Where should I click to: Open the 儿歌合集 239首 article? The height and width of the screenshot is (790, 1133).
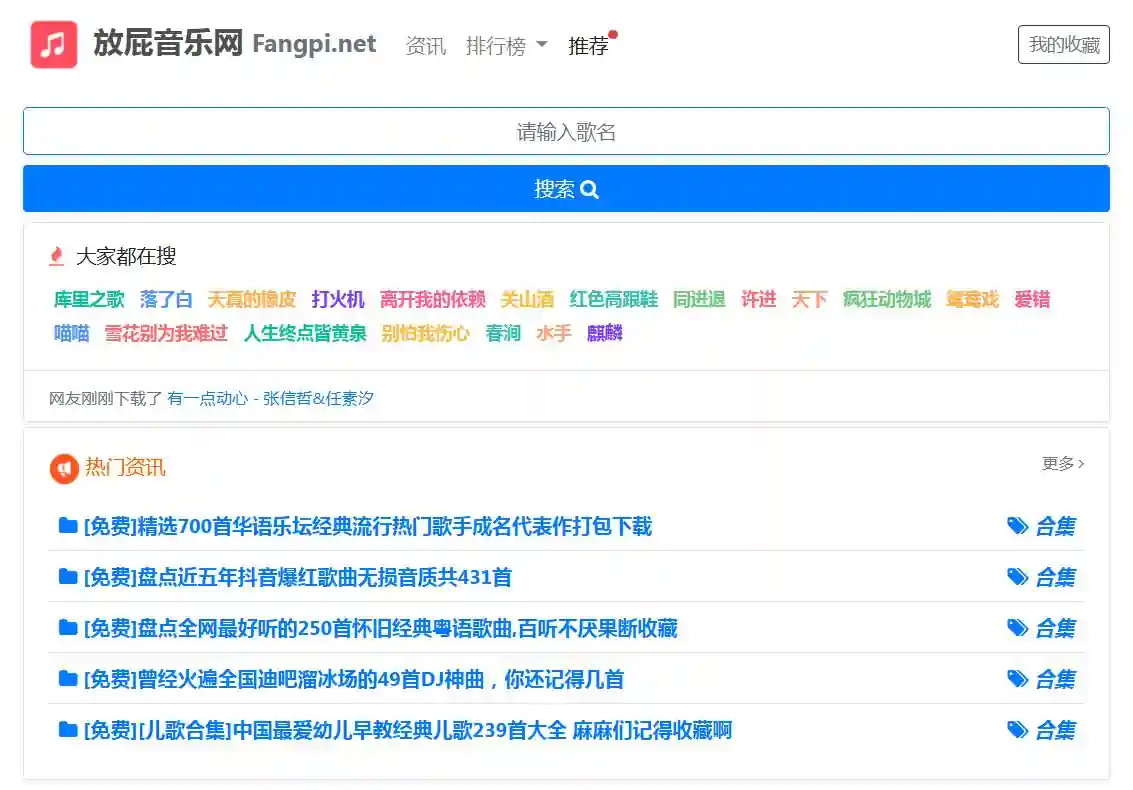[x=407, y=730]
